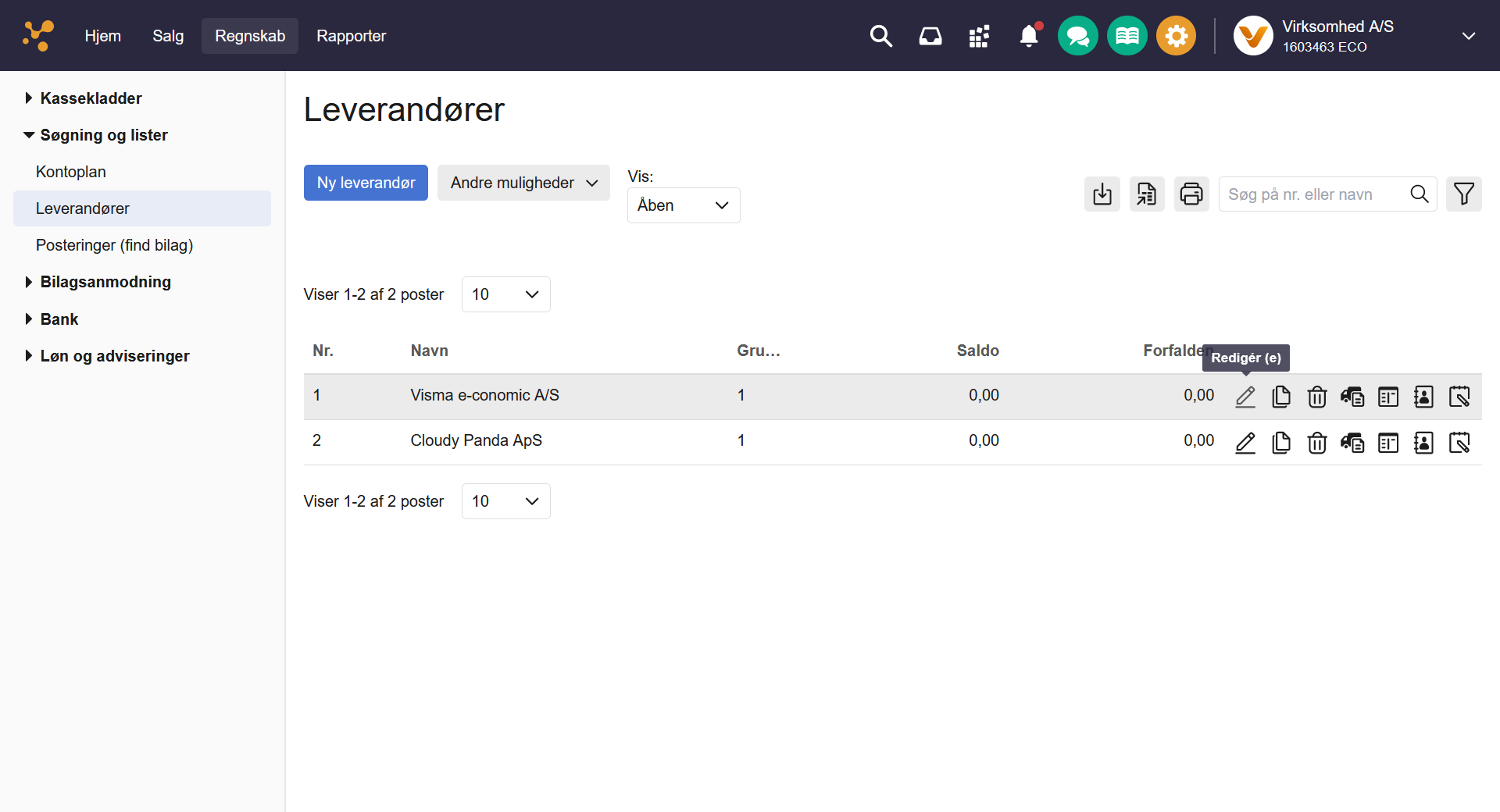The image size is (1500, 812).
Task: Open the Andre muligheder dropdown
Action: point(523,183)
